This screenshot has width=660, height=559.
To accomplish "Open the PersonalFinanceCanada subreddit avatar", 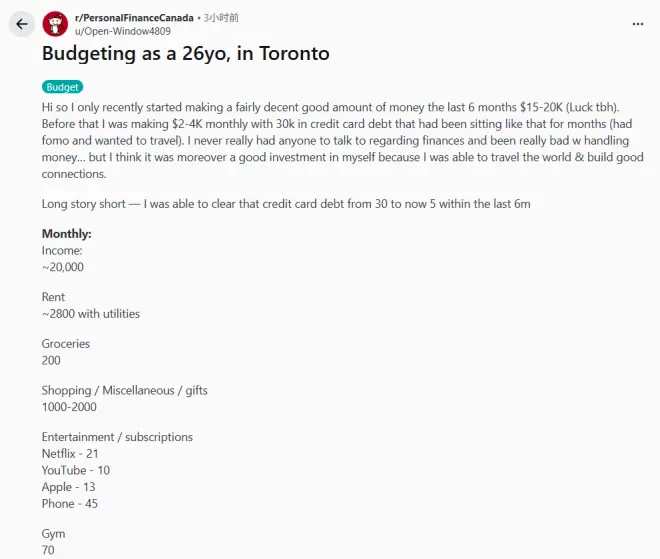I will click(55, 24).
